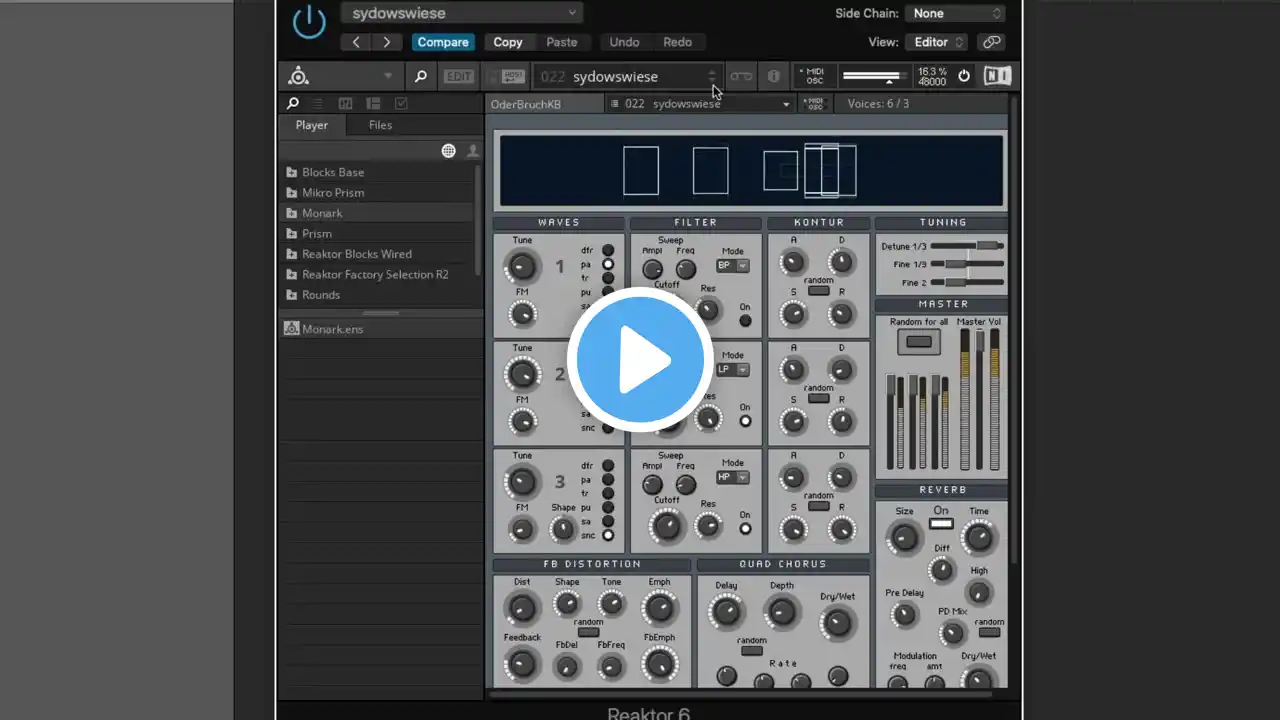Click the Random for all button
Image resolution: width=1280 pixels, height=720 pixels.
point(918,342)
